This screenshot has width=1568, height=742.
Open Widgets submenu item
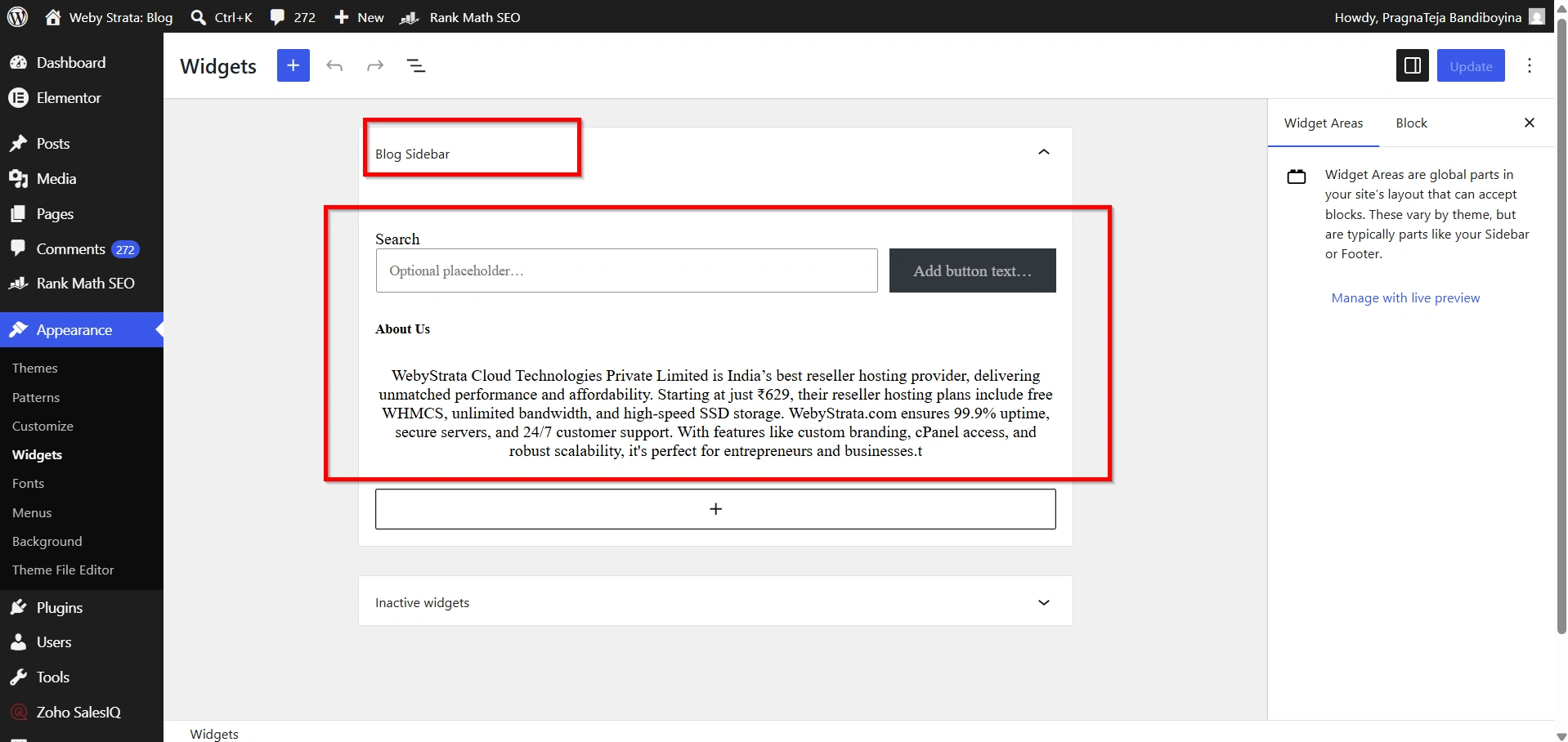coord(37,455)
